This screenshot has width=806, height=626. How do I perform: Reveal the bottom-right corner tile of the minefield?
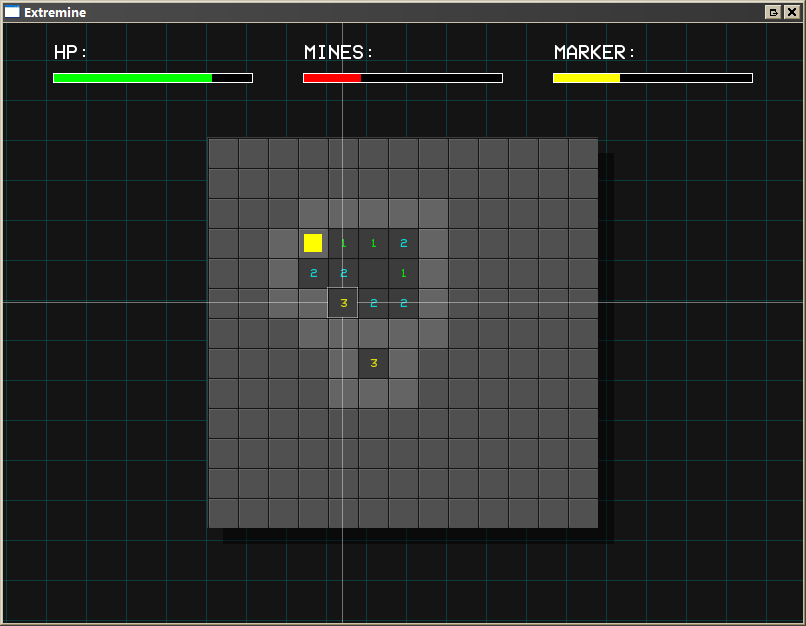point(583,513)
